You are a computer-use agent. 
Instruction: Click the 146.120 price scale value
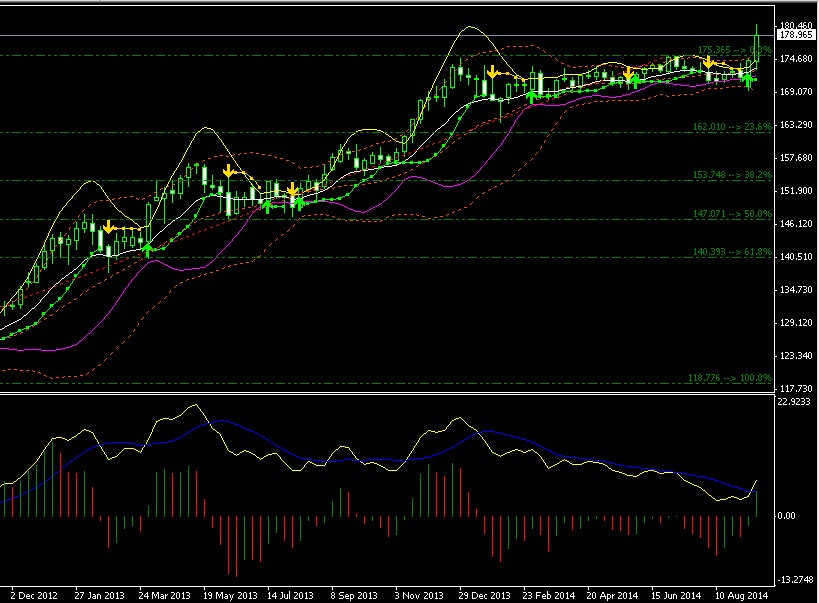(x=796, y=223)
